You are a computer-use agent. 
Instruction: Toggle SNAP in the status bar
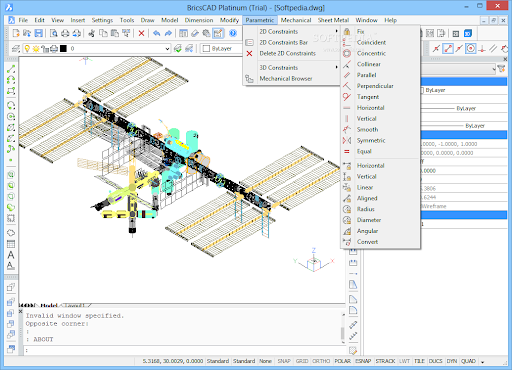pos(284,361)
